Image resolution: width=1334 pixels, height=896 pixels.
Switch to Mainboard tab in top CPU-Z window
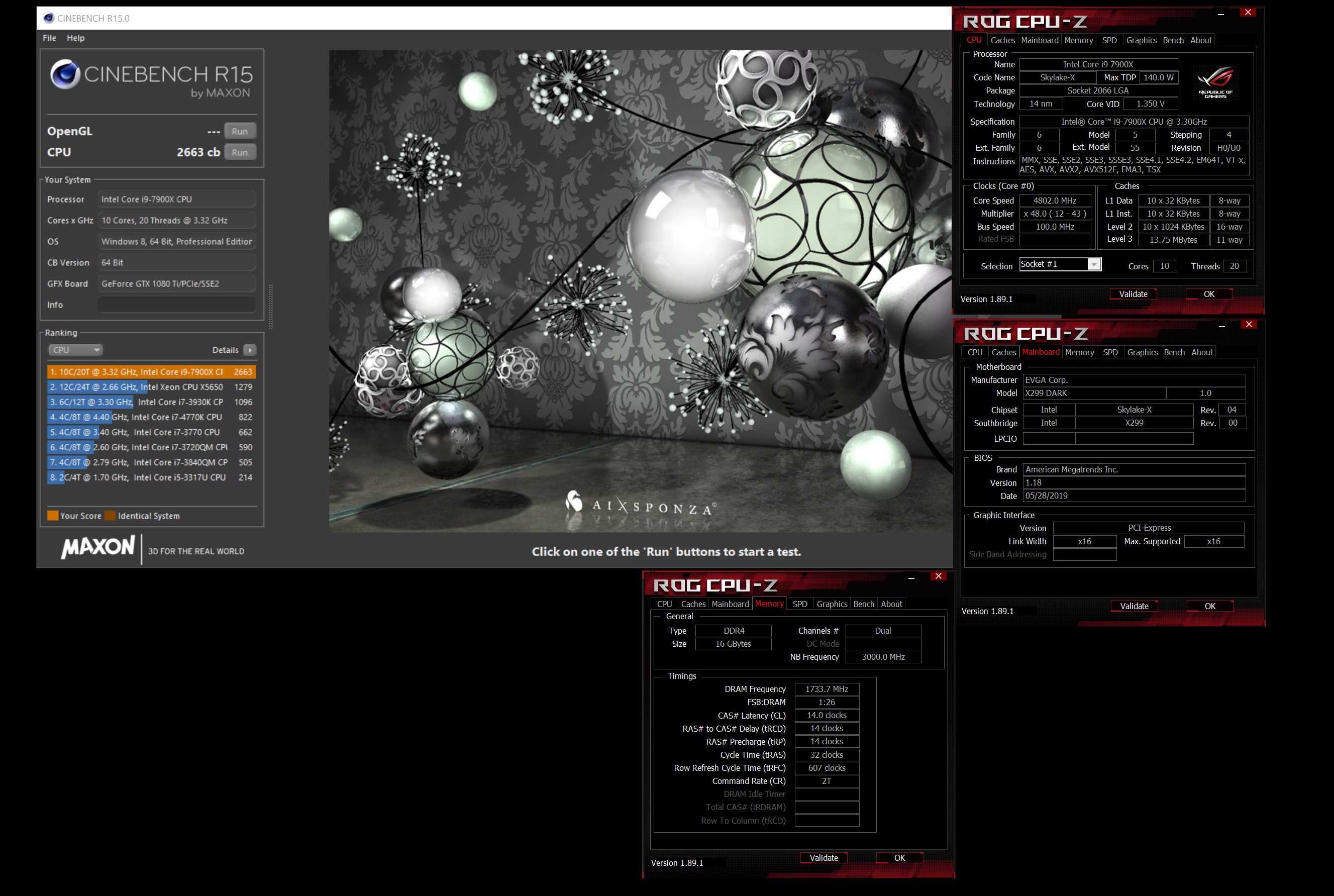(1040, 40)
